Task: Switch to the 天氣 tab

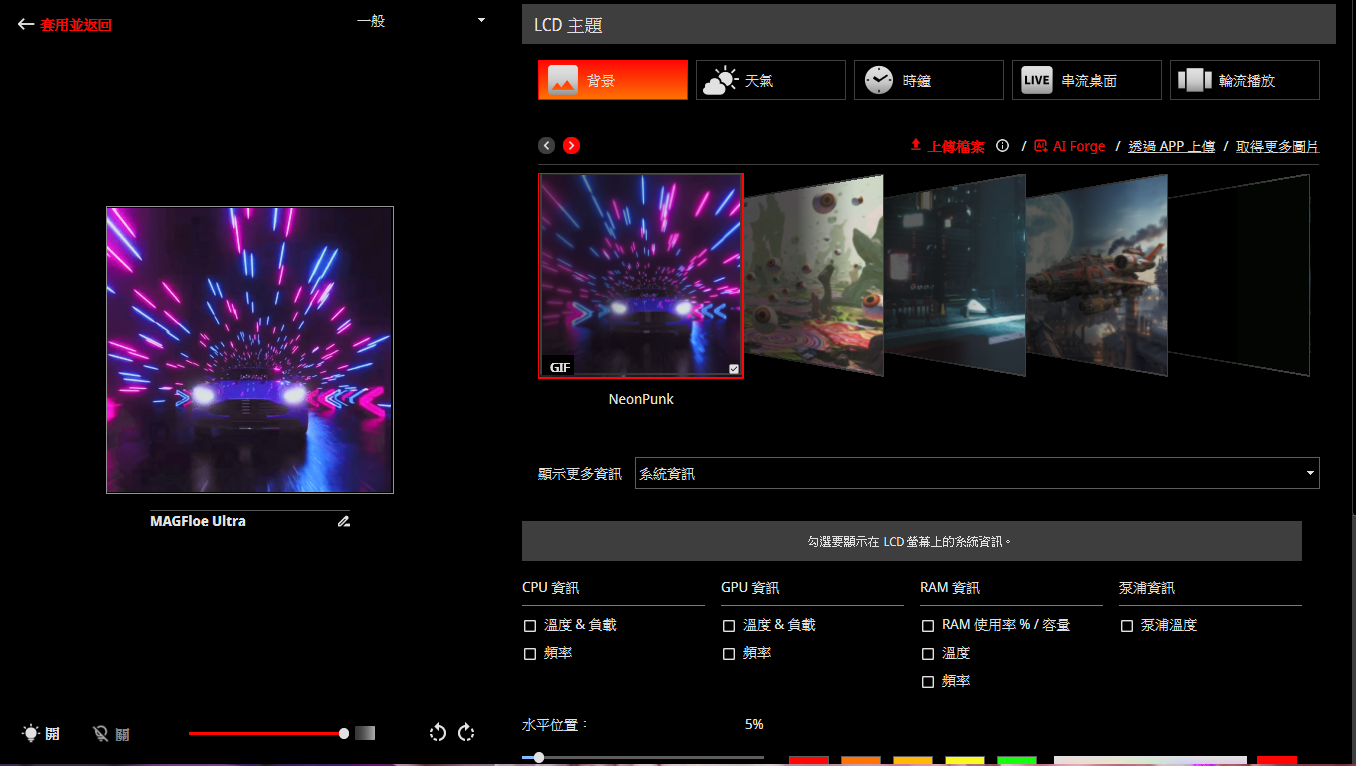Action: click(770, 80)
